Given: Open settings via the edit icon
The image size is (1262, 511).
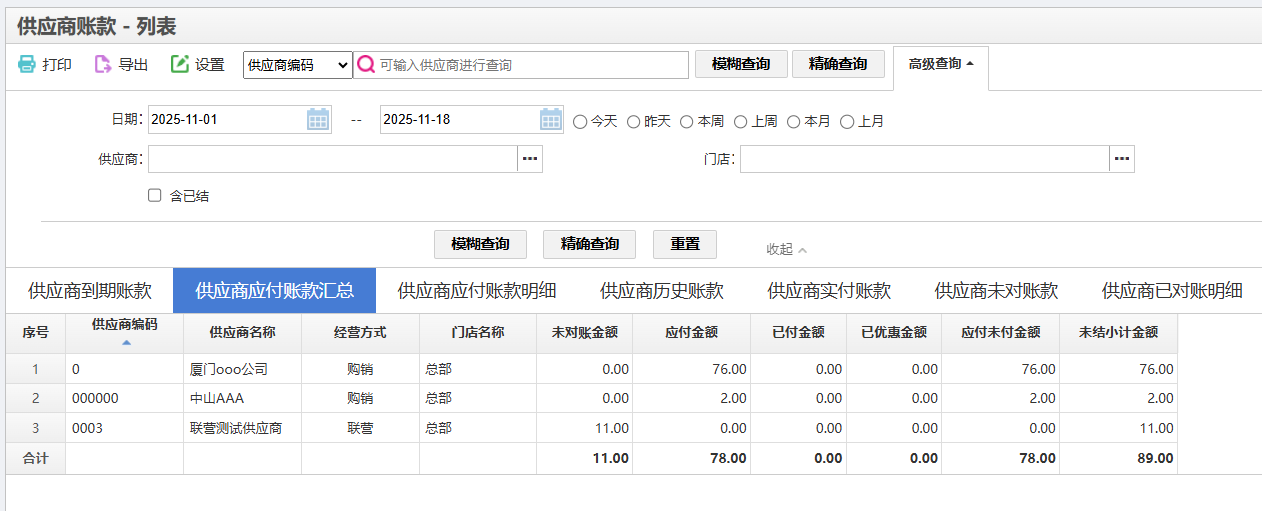Looking at the screenshot, I should point(180,64).
